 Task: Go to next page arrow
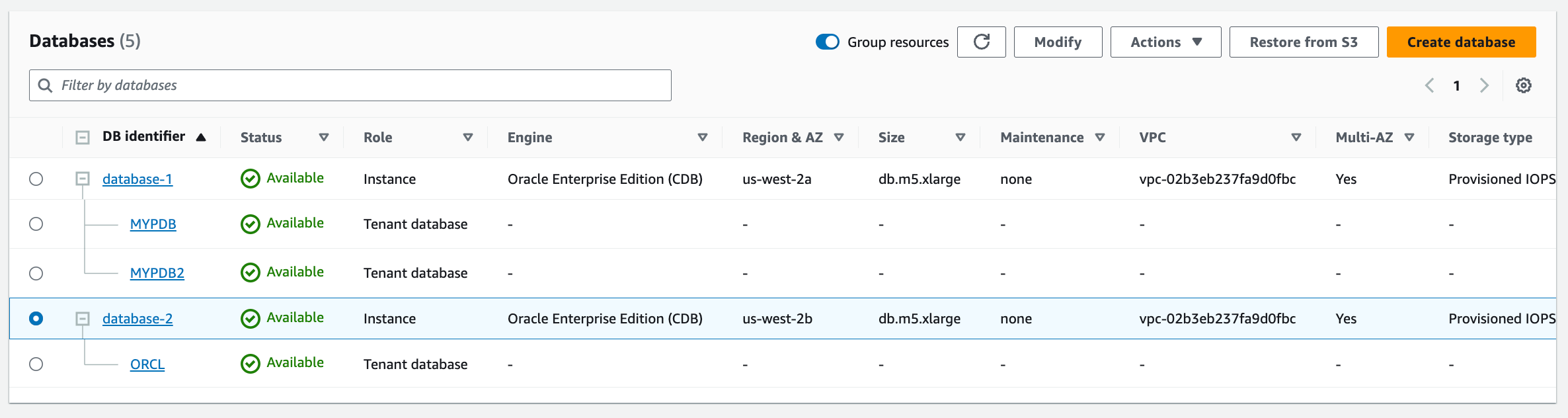pyautogui.click(x=1484, y=85)
